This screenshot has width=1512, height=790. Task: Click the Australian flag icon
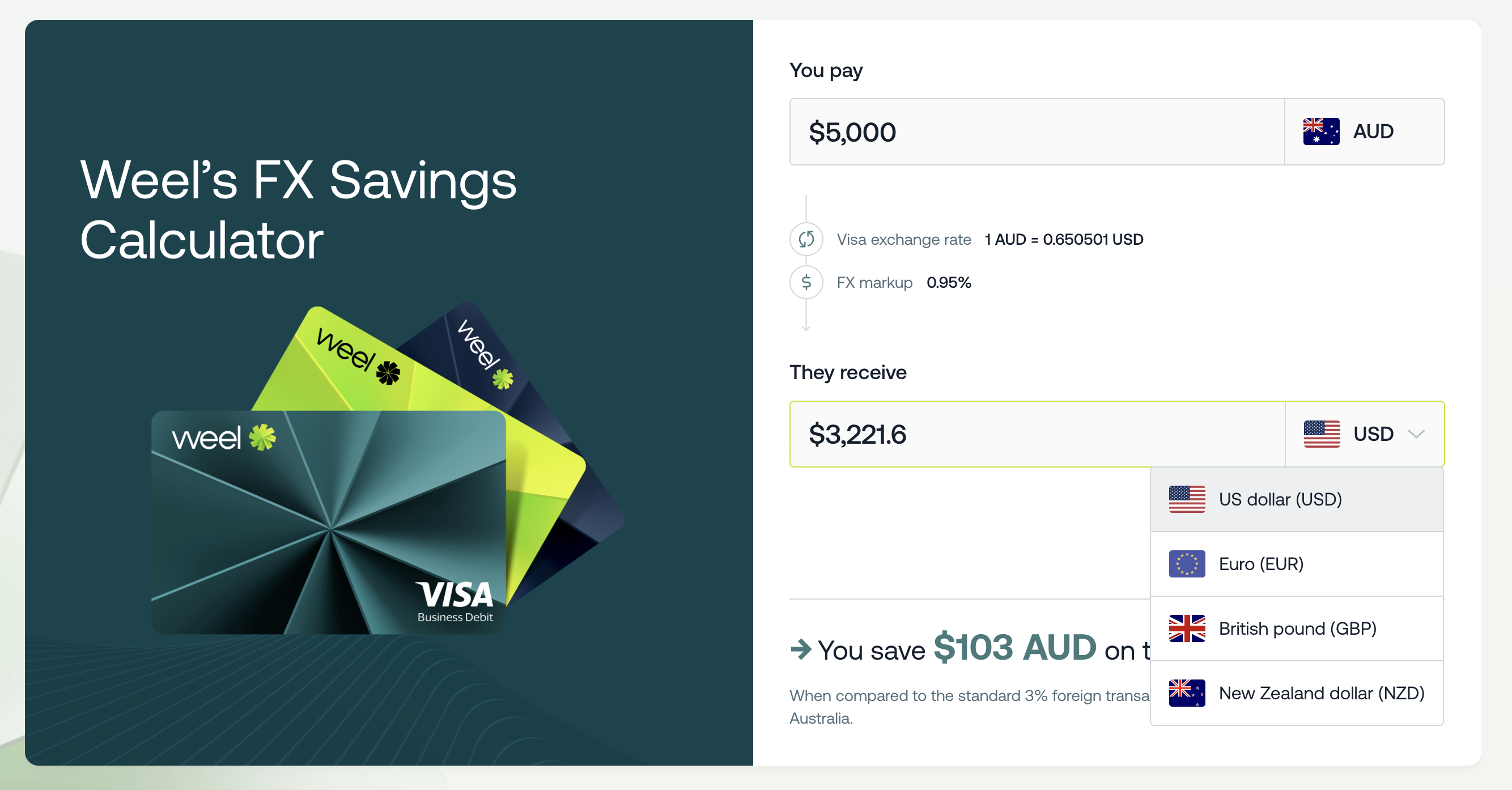pyautogui.click(x=1320, y=131)
